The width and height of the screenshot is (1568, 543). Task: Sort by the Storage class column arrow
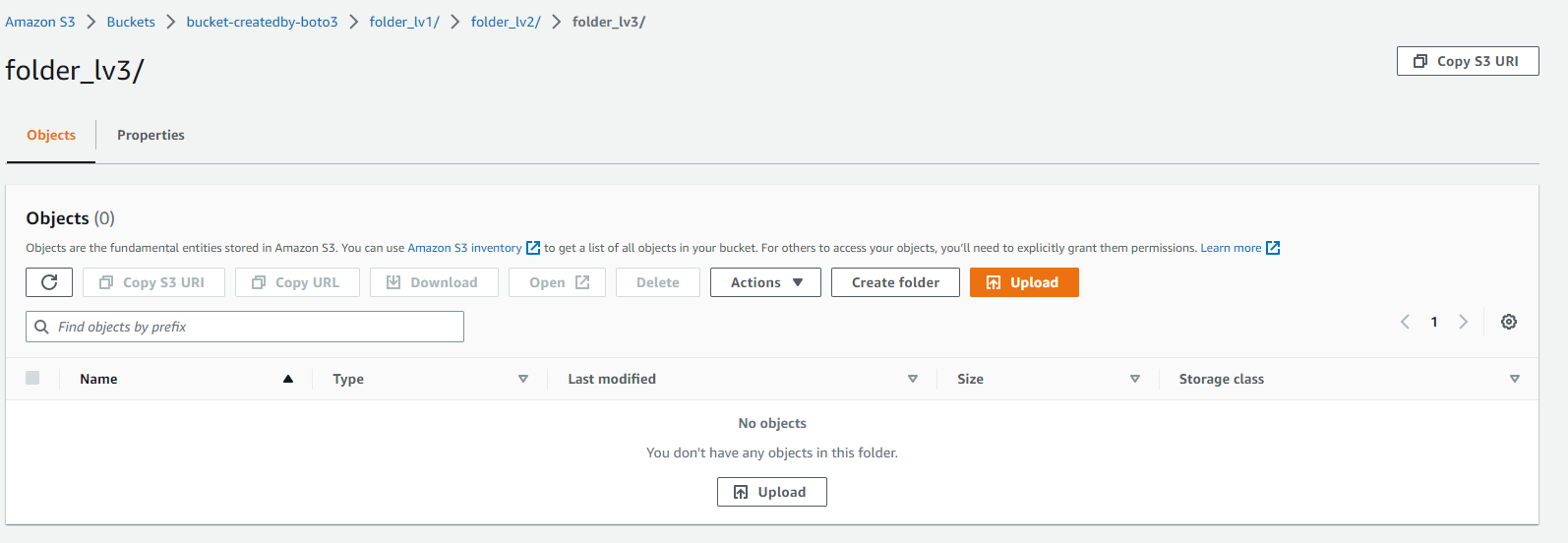point(1515,379)
